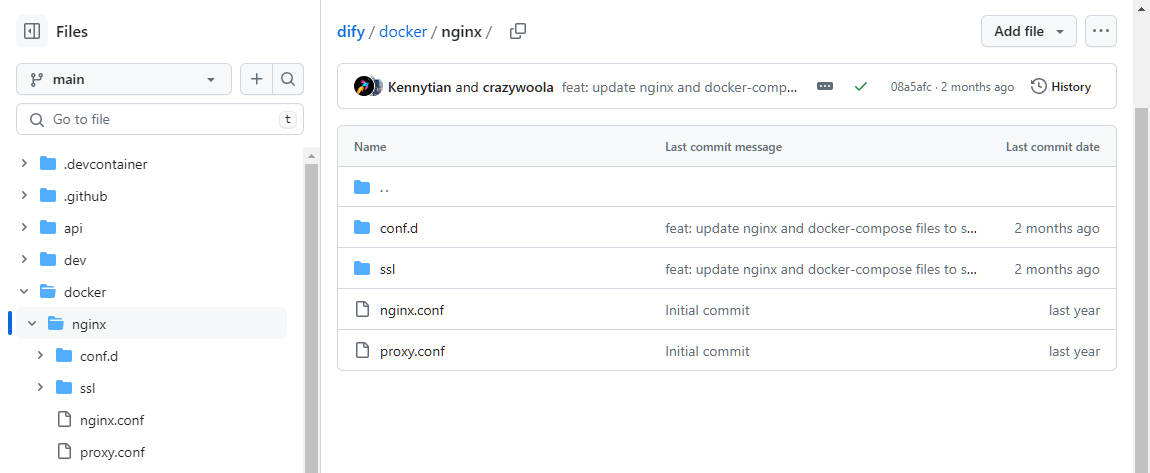The height and width of the screenshot is (473, 1150).
Task: Click the add file plus icon
Action: (257, 79)
